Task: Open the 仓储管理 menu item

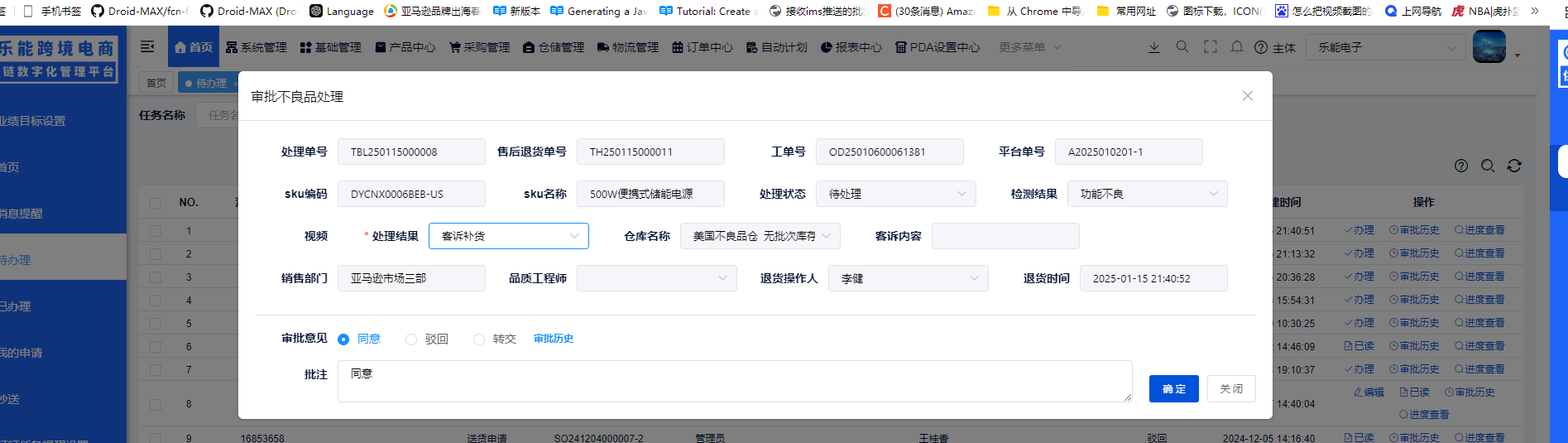Action: pyautogui.click(x=554, y=47)
